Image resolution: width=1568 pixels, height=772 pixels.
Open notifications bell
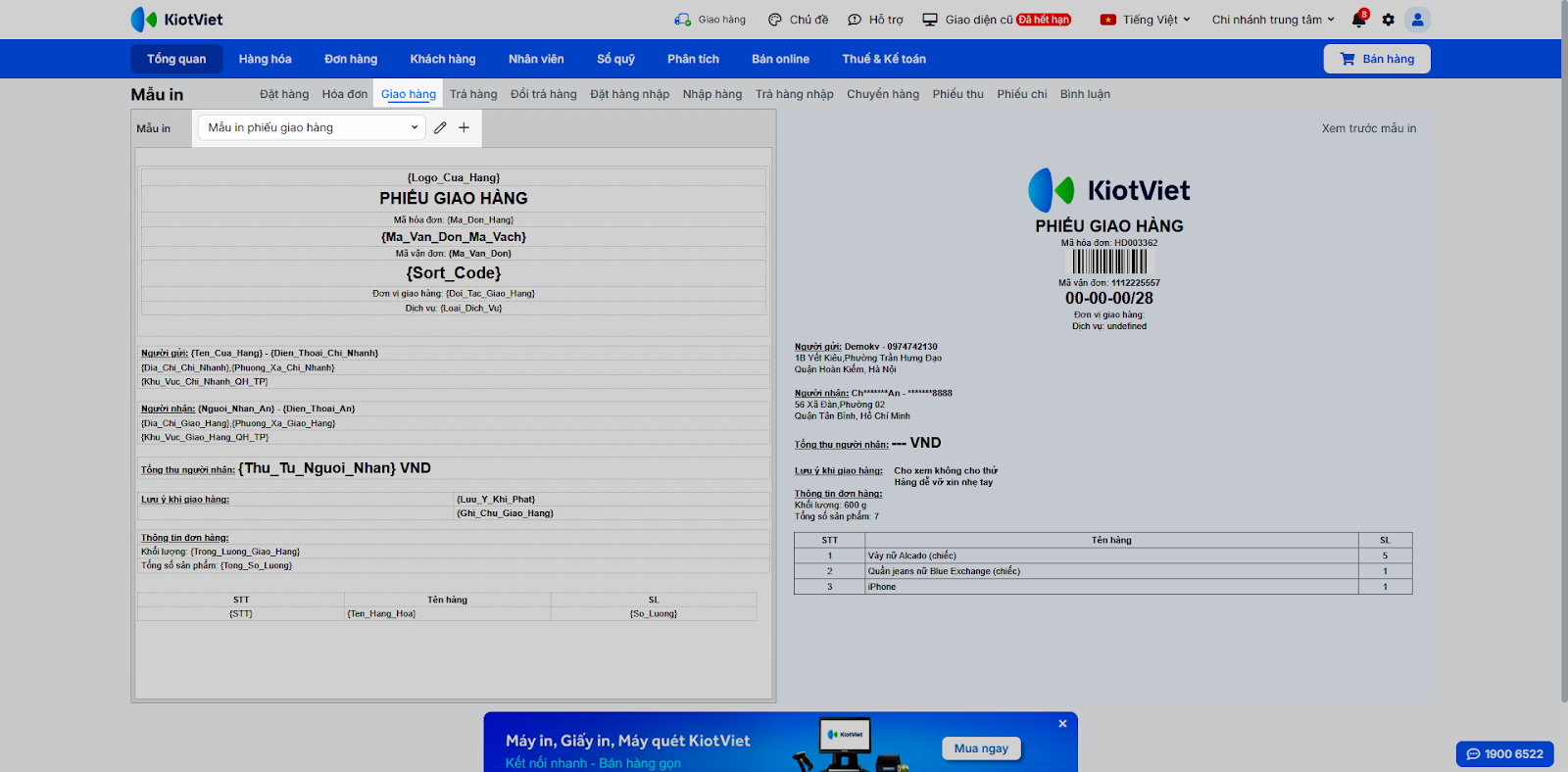point(1358,20)
